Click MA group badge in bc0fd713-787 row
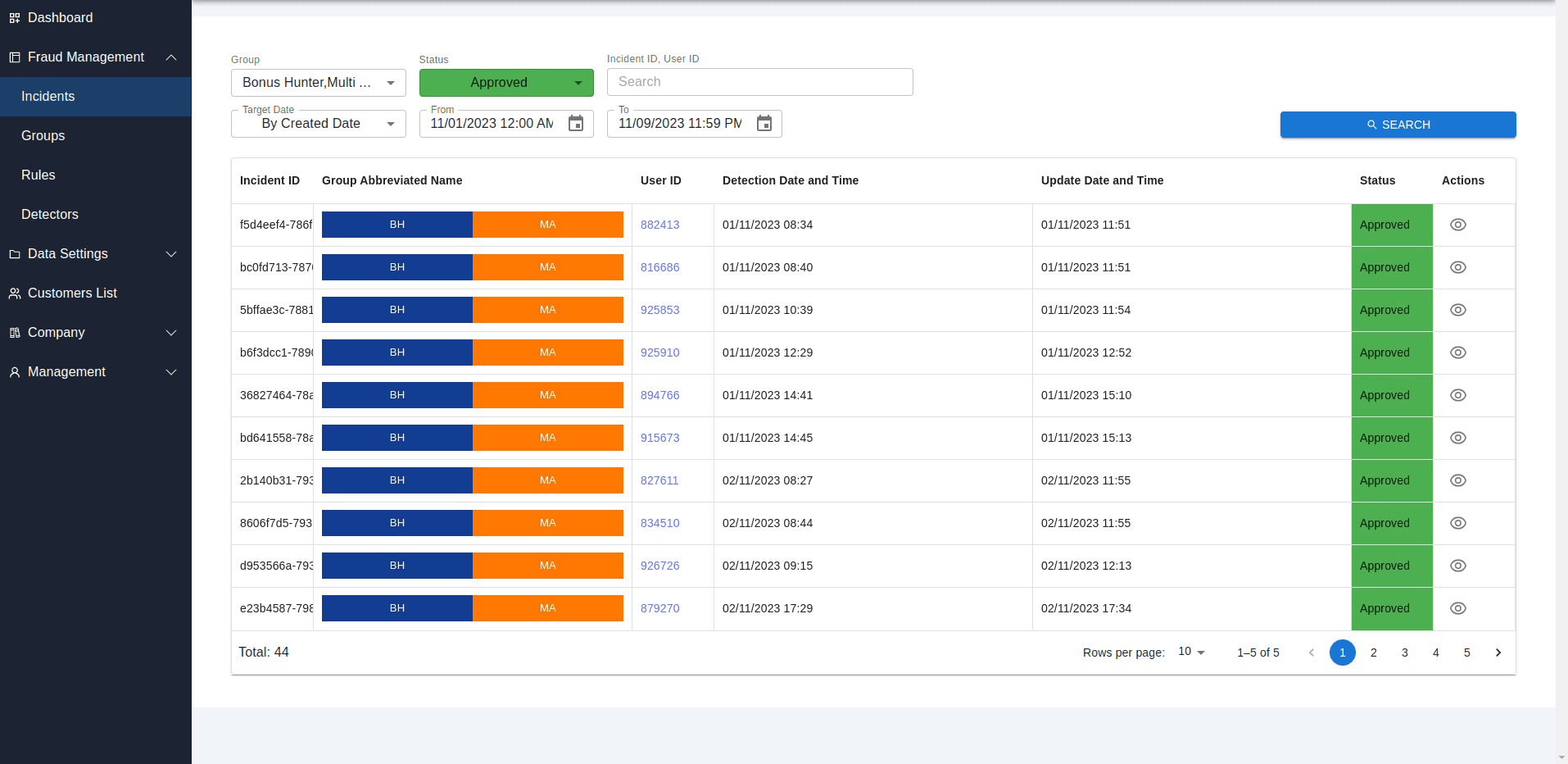Image resolution: width=1568 pixels, height=764 pixels. (x=548, y=267)
